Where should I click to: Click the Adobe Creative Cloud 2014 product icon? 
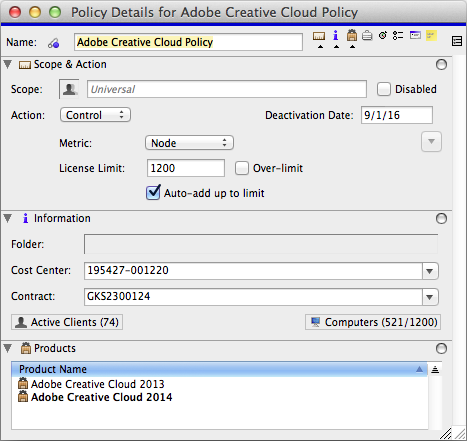click(23, 397)
